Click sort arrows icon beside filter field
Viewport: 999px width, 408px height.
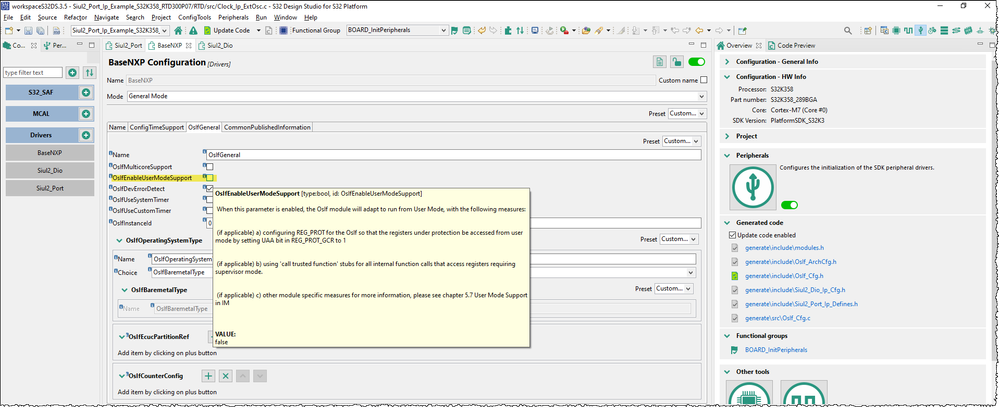pyautogui.click(x=90, y=73)
